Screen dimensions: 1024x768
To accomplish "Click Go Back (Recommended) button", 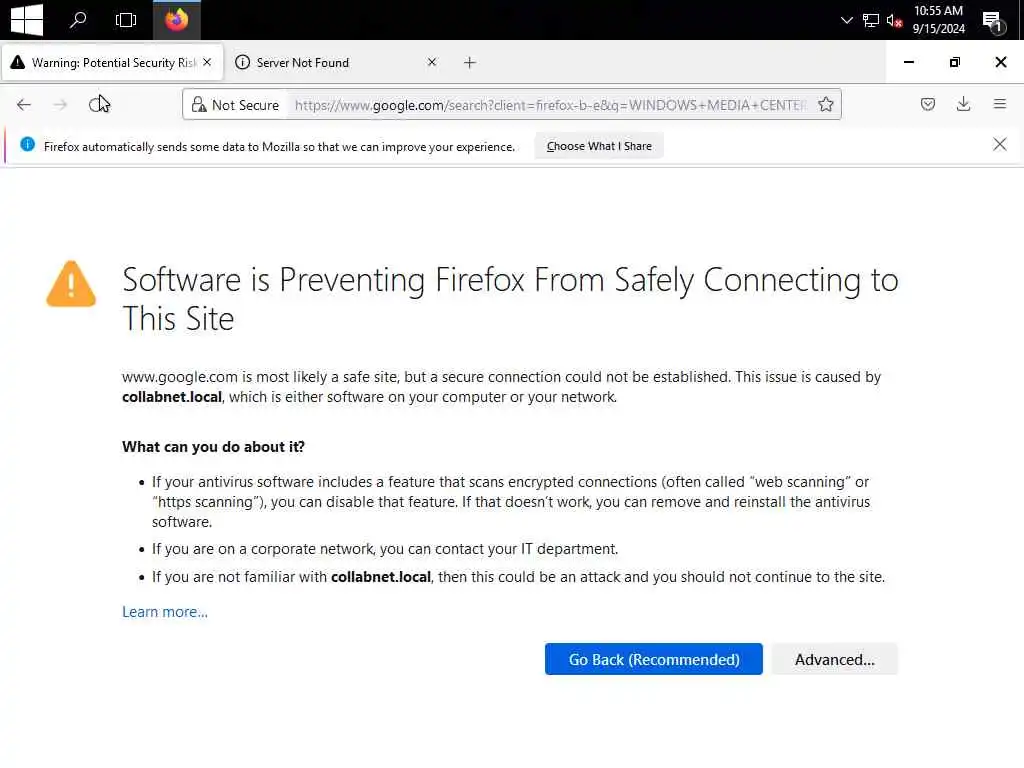I will [x=653, y=659].
